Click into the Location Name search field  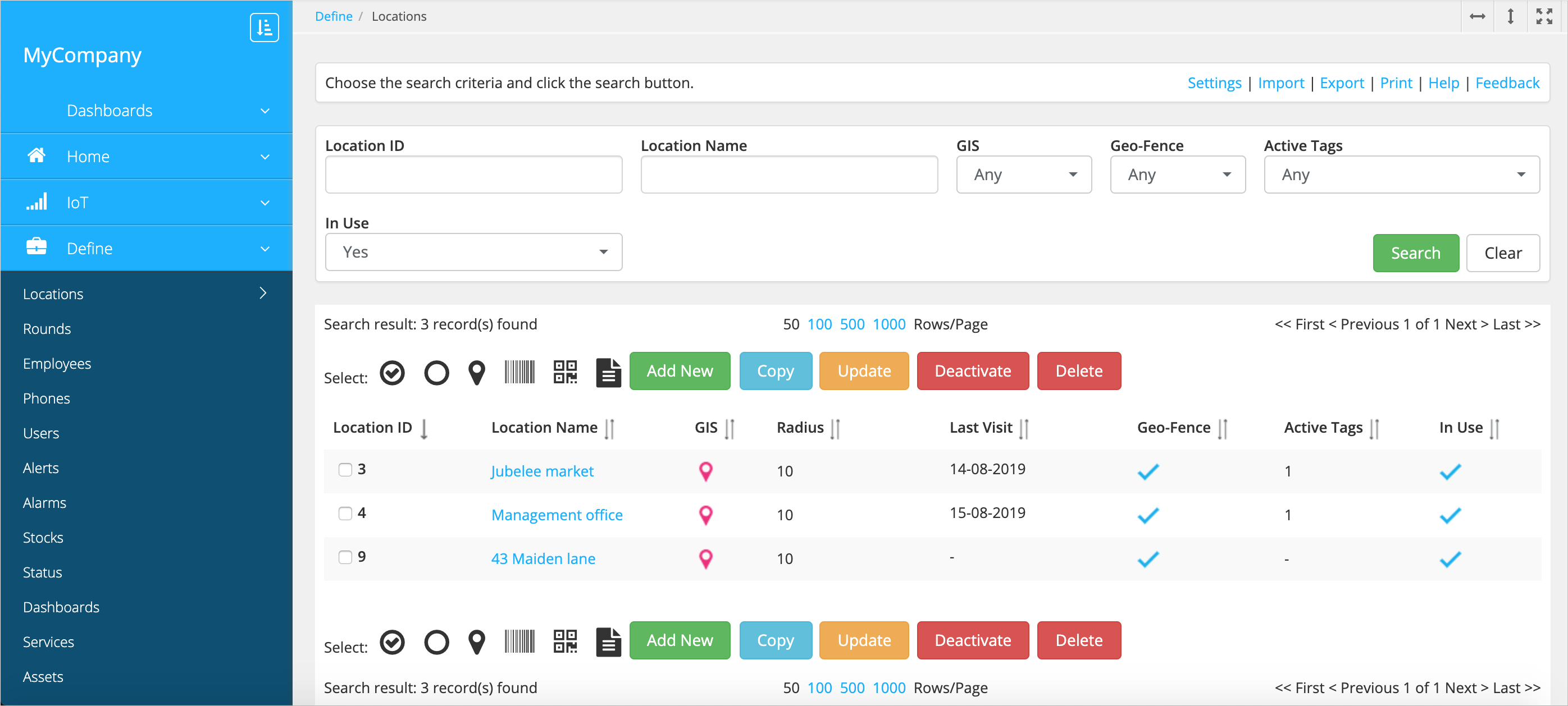point(788,175)
